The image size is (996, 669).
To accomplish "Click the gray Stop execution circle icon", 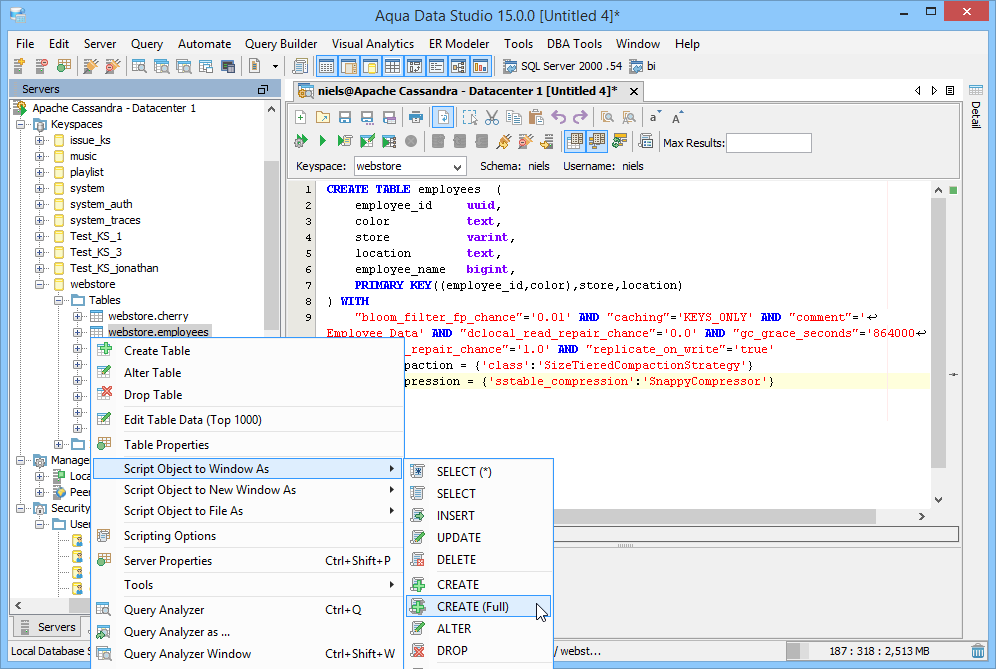I will tap(411, 141).
